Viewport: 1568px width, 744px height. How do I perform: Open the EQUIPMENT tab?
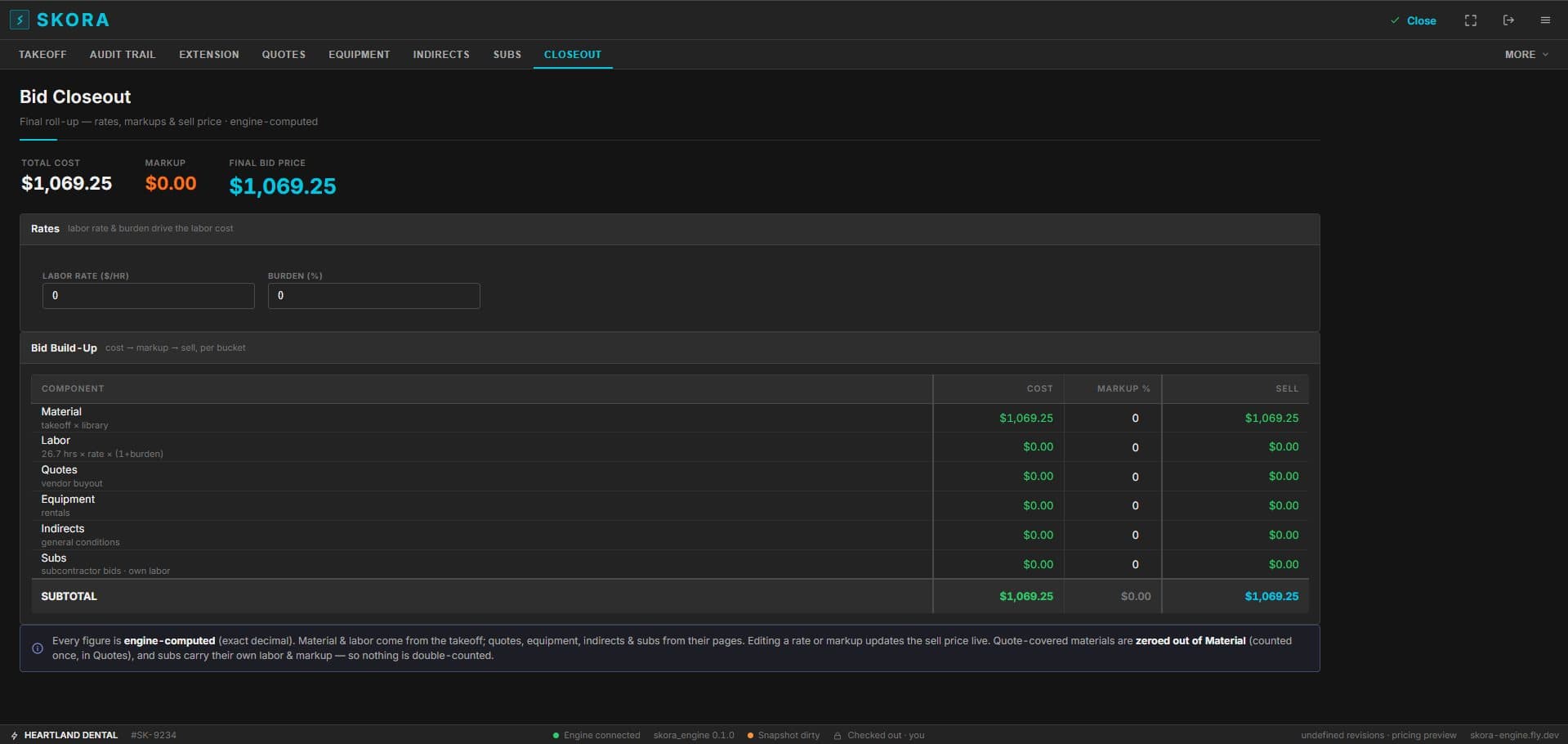pyautogui.click(x=360, y=55)
